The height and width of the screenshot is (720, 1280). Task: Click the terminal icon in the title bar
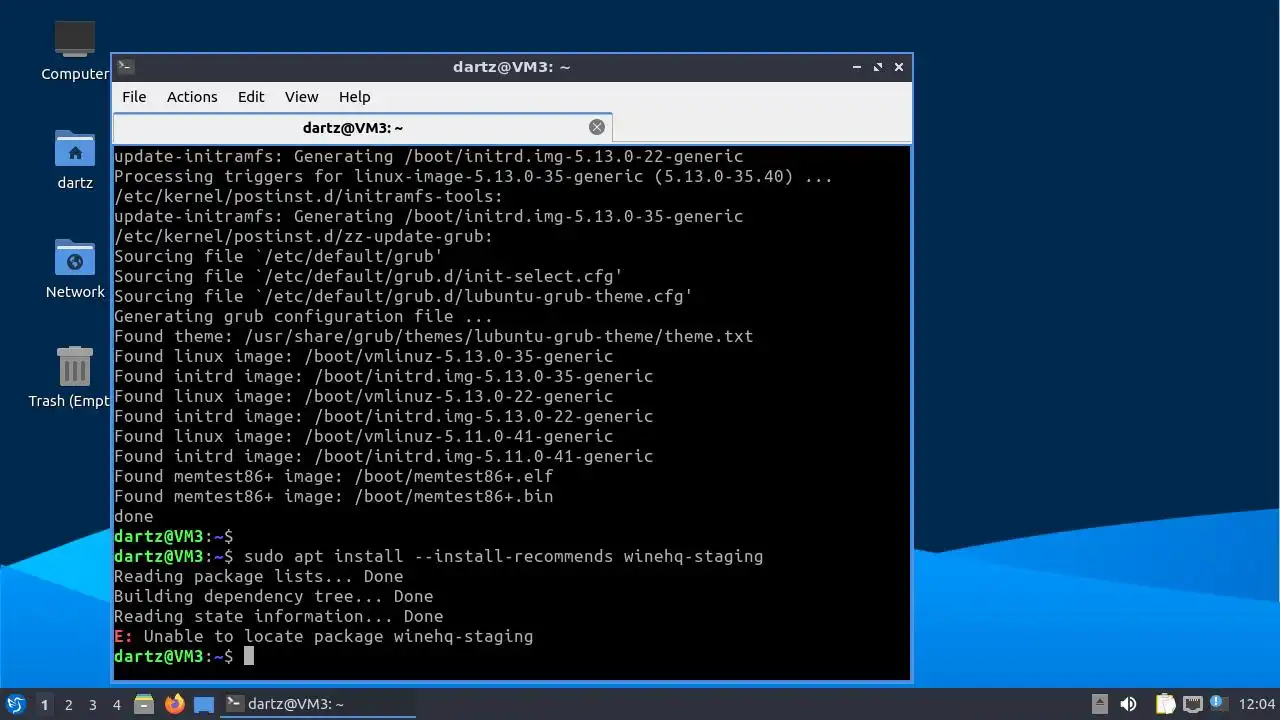point(125,67)
